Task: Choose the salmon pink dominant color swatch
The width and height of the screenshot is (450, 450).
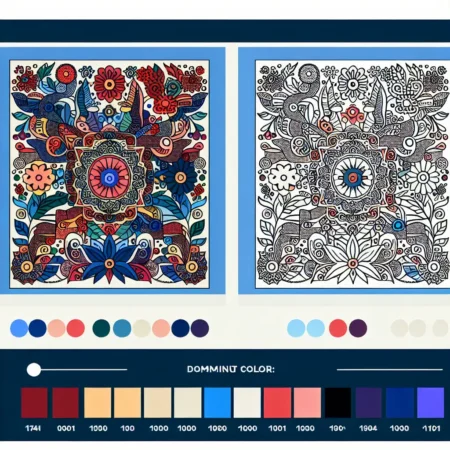Action: (x=307, y=403)
